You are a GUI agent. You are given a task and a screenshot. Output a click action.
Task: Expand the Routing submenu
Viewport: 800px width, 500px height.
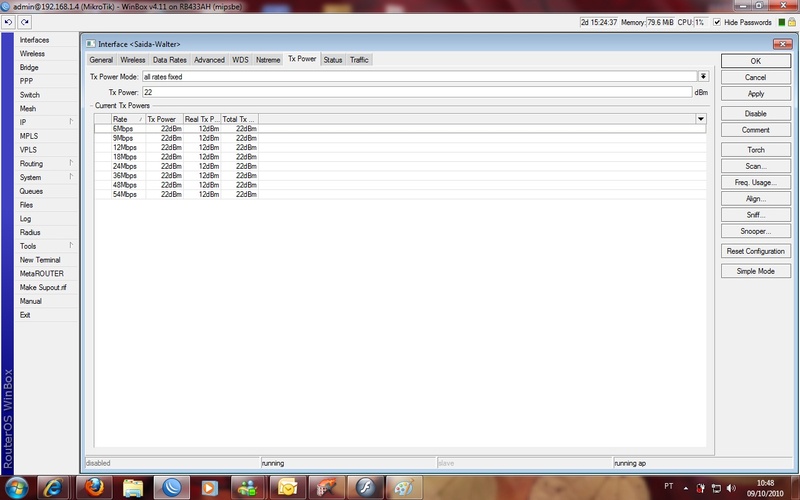click(x=46, y=164)
